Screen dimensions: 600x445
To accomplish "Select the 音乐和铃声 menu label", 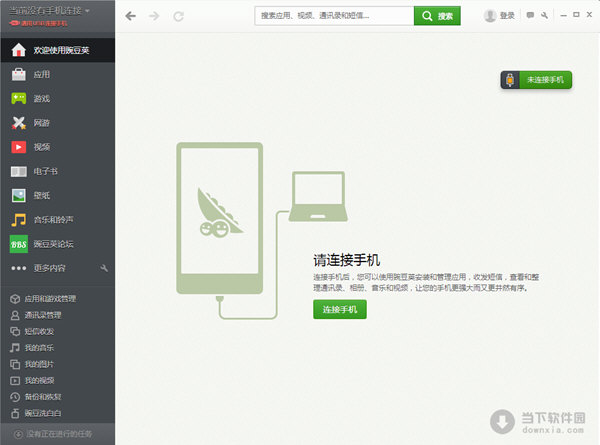I will [x=54, y=220].
